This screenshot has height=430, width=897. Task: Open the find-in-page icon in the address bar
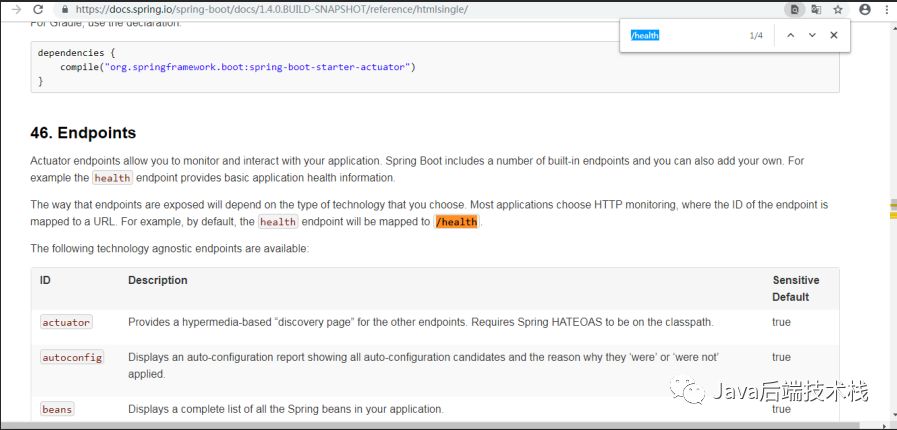click(x=795, y=10)
